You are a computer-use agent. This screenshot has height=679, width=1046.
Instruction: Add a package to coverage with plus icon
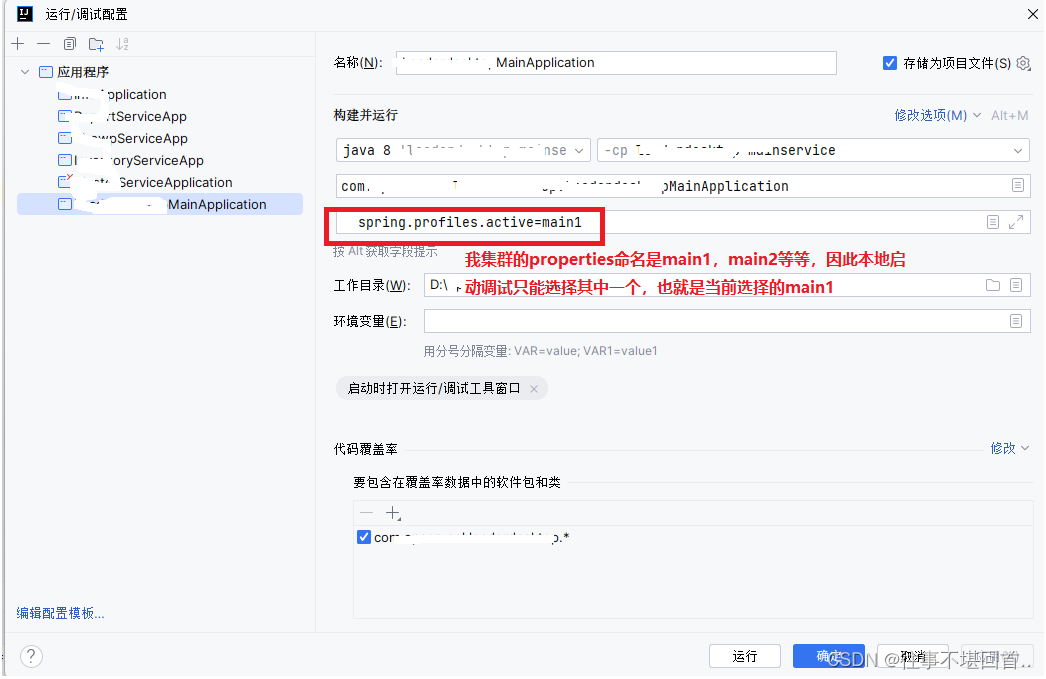click(392, 513)
